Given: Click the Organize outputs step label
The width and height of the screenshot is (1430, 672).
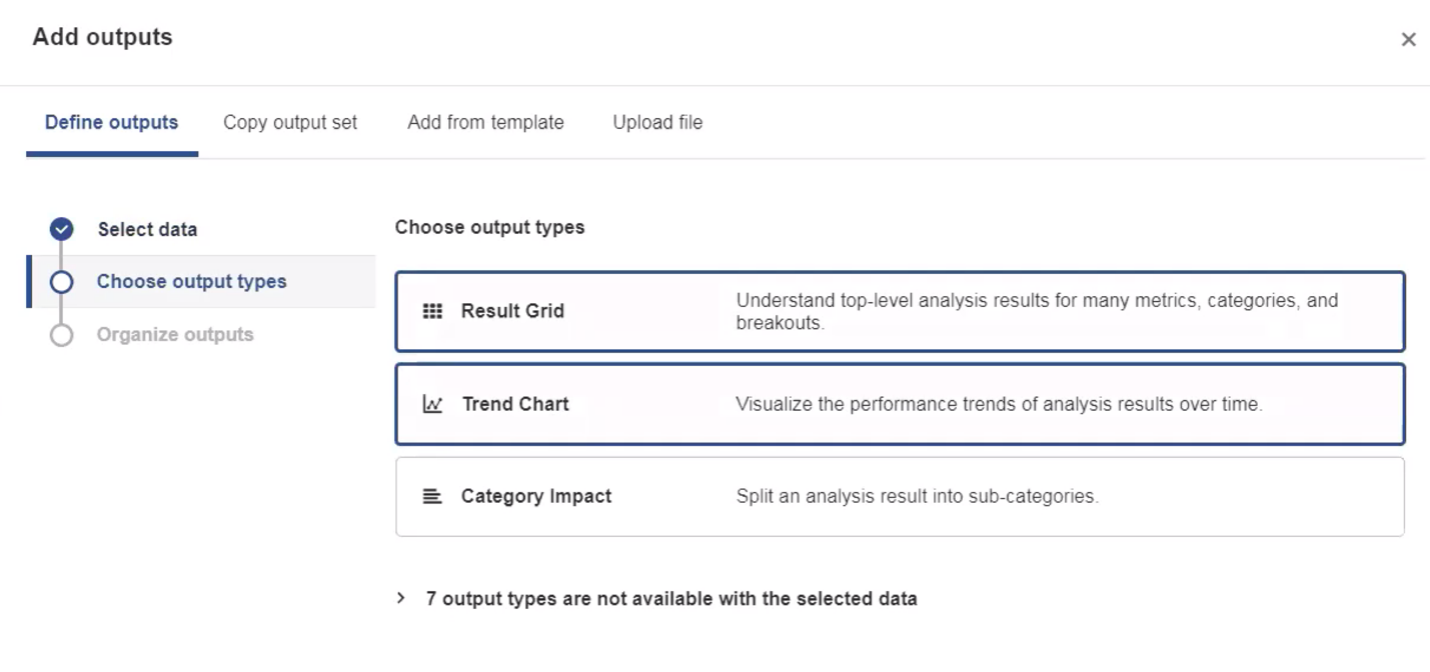Looking at the screenshot, I should (175, 335).
